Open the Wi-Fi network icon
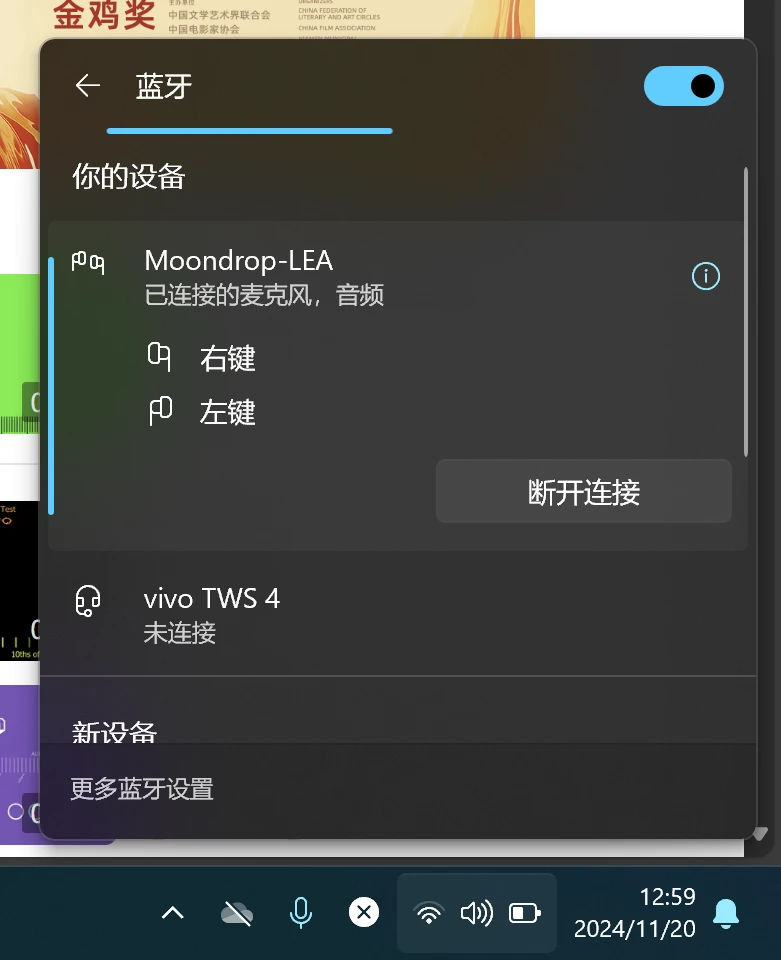 [x=429, y=913]
